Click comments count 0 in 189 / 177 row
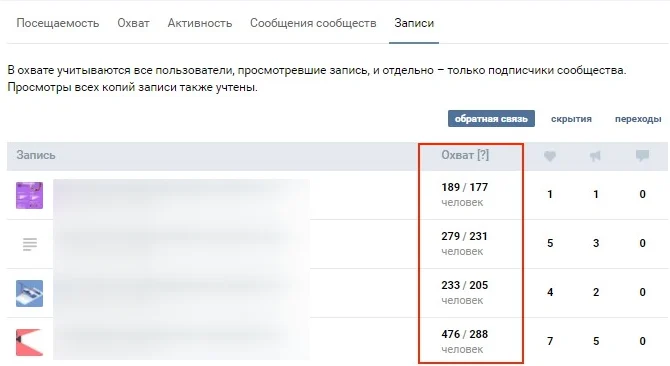The height and width of the screenshot is (366, 670). (x=642, y=194)
